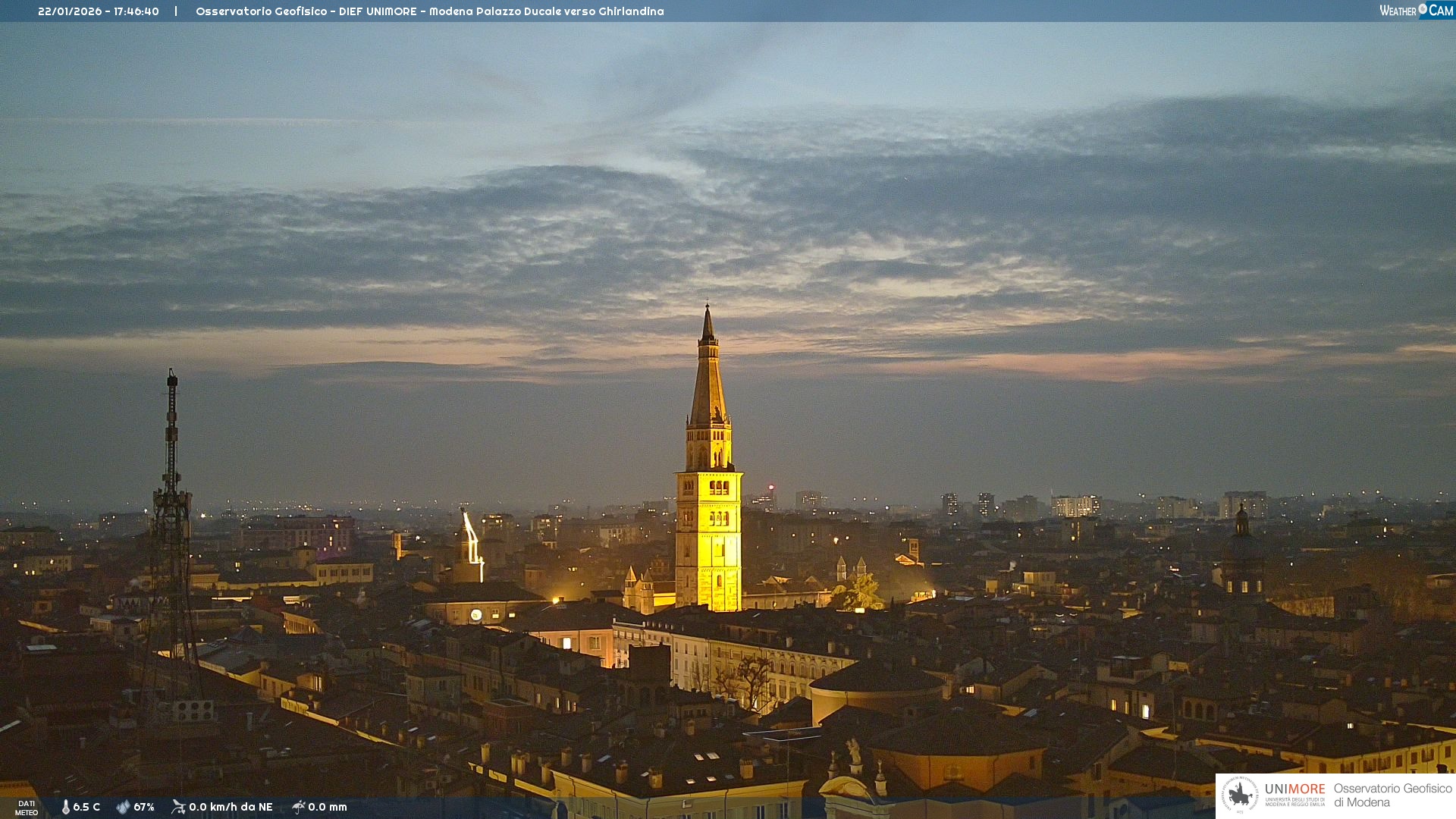Click the 0.0 mm rainfall reading
The width and height of the screenshot is (1456, 819).
328,807
